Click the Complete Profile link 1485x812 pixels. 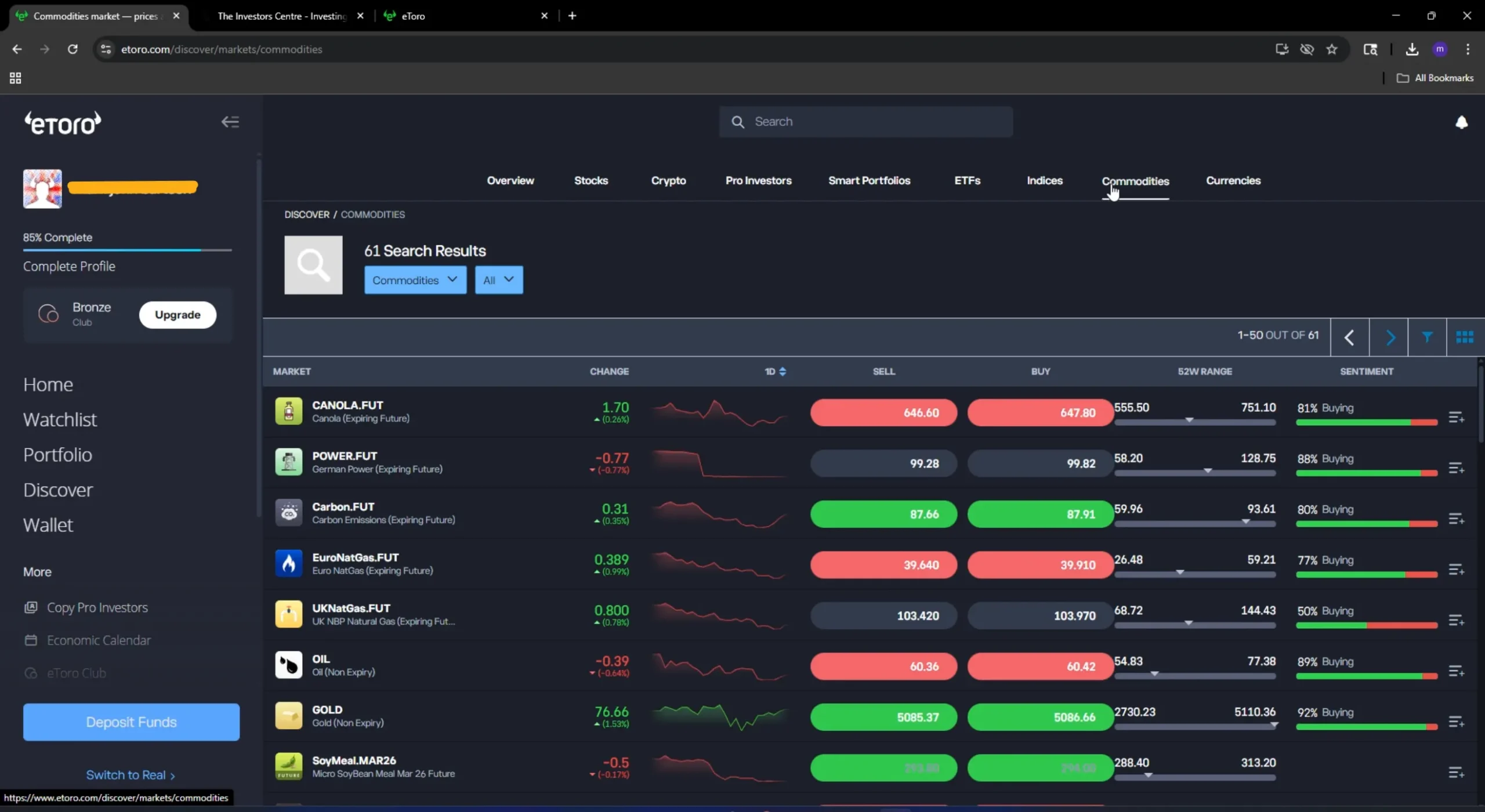tap(69, 266)
